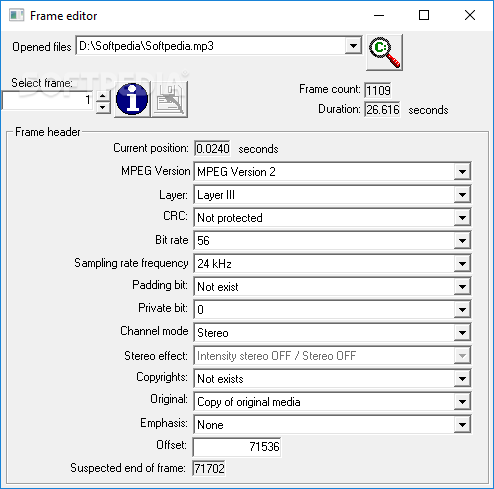Minimize the Frame editor window
Screen dimensions: 494x489
pyautogui.click(x=379, y=15)
